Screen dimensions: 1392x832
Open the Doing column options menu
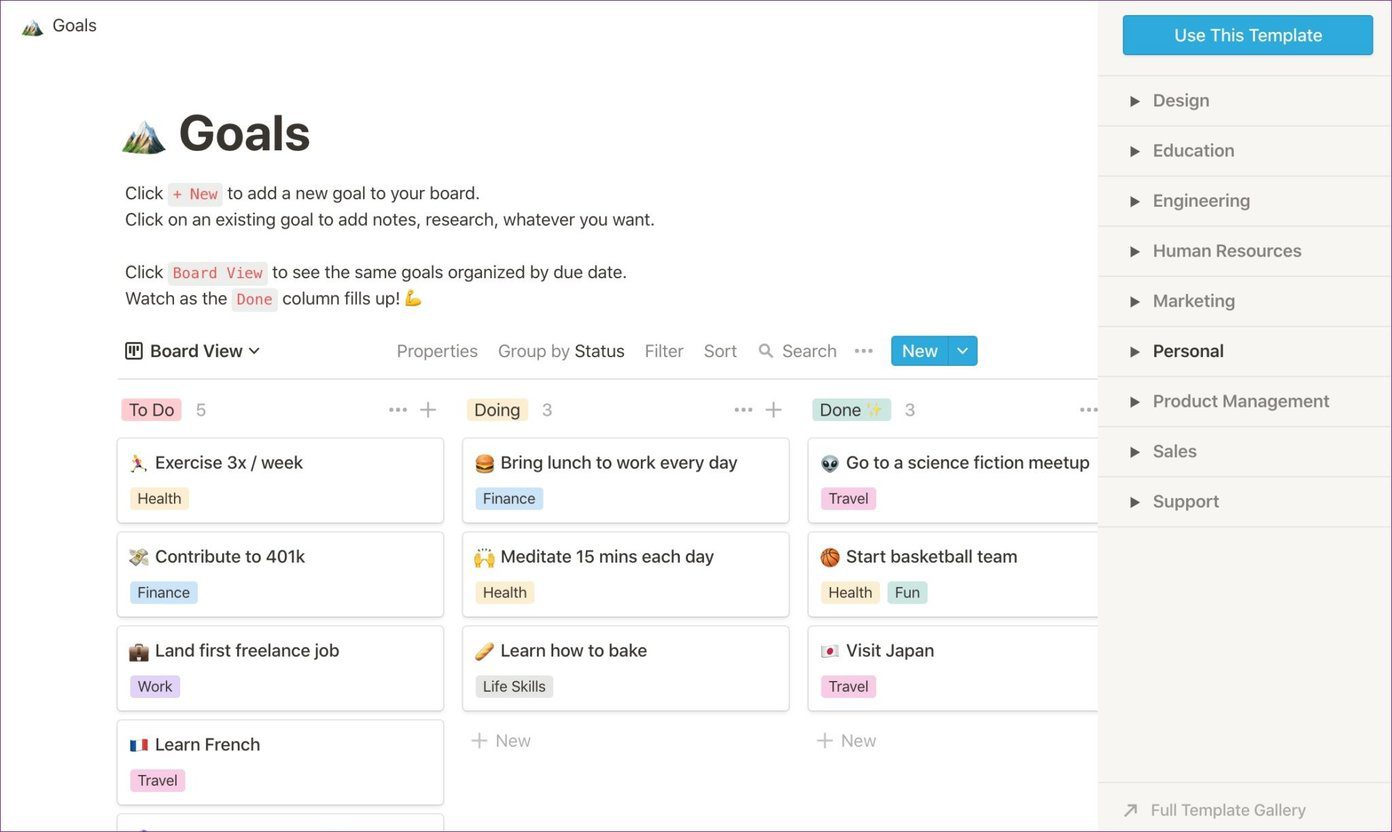tap(743, 410)
